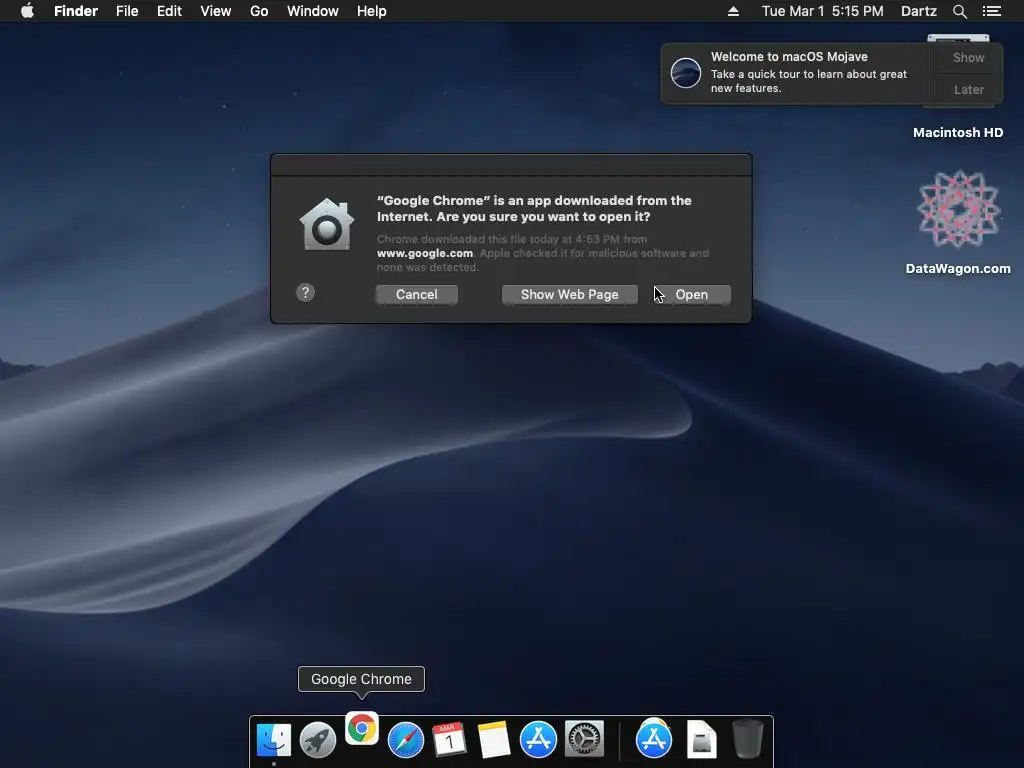Click the eject icon in menu bar

click(x=733, y=11)
